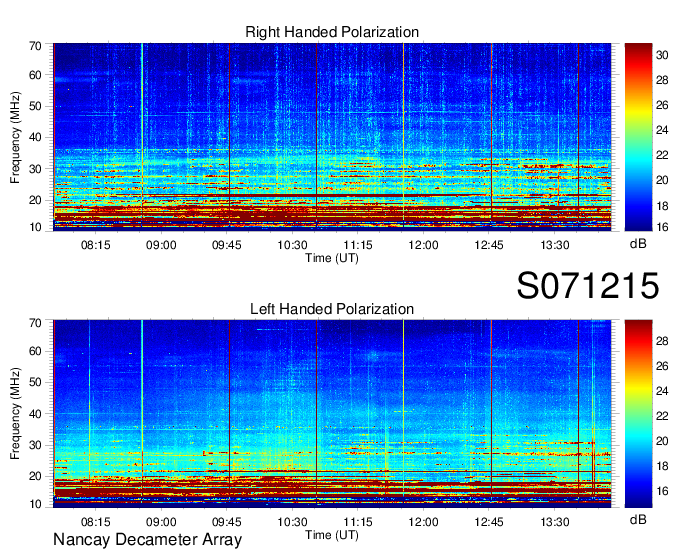Viewport: 680px width, 552px height.
Task: Click the 'Time (UT)' label under the lower plot
Action: point(332,535)
